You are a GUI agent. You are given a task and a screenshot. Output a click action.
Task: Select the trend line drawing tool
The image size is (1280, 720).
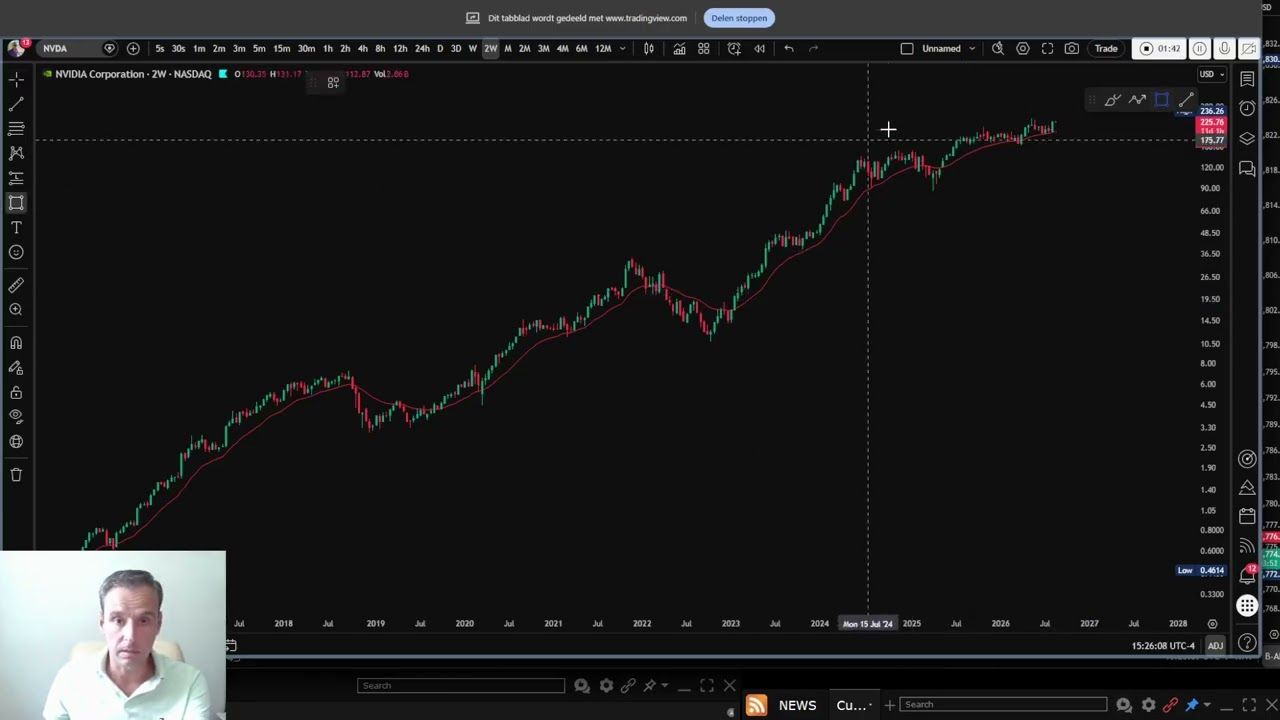(x=16, y=104)
